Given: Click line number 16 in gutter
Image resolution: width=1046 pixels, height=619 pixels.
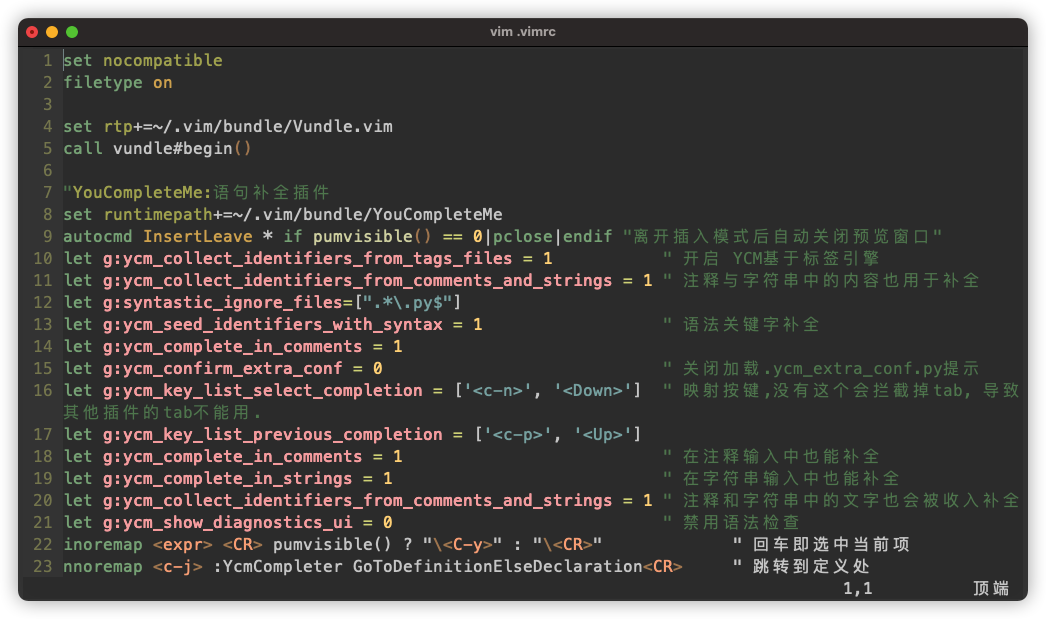Looking at the screenshot, I should tap(43, 390).
